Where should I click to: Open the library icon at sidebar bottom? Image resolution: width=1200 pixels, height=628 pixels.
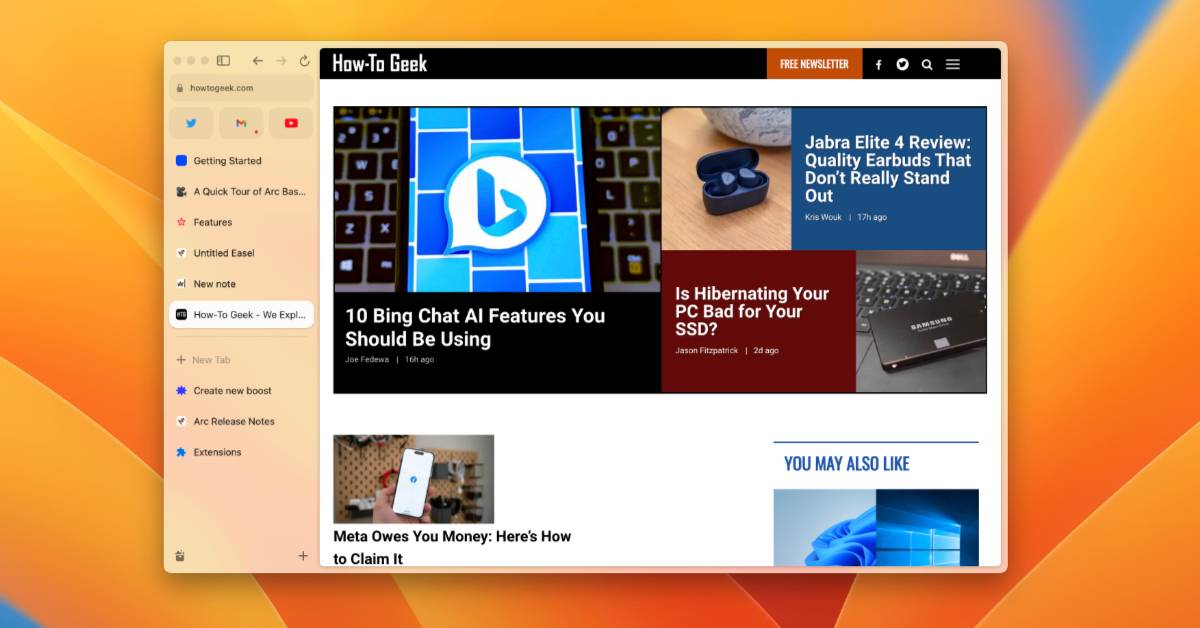(180, 556)
